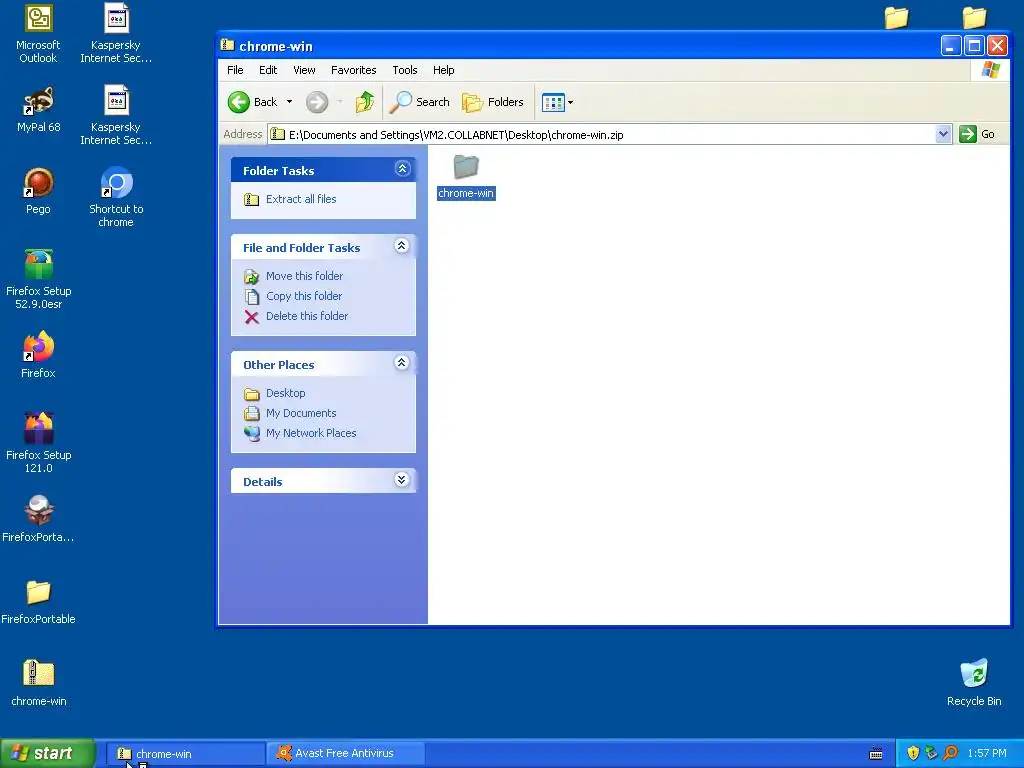Launch Pego desktop shortcut
Viewport: 1024px width, 768px height.
(x=38, y=191)
